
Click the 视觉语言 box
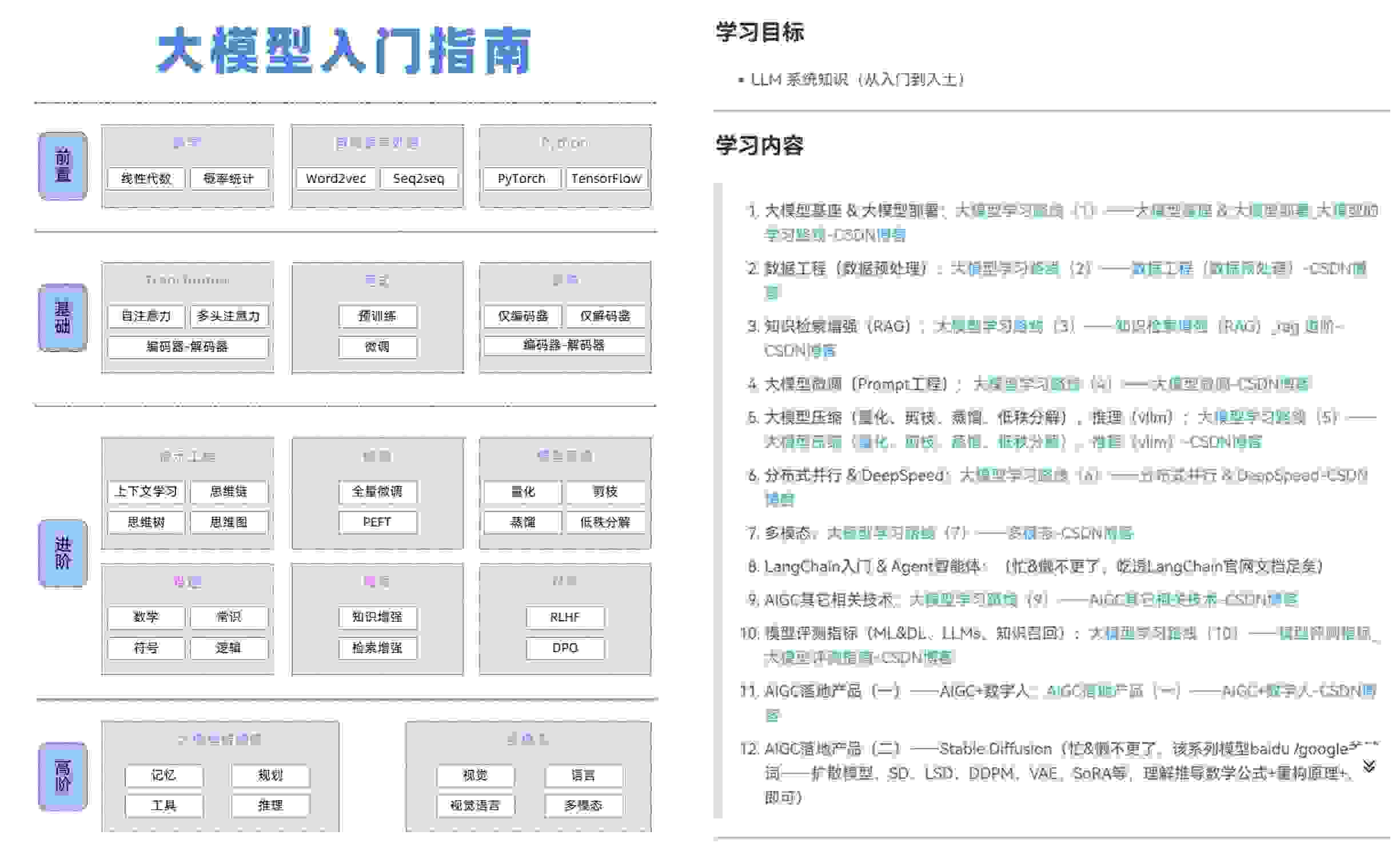[x=476, y=806]
